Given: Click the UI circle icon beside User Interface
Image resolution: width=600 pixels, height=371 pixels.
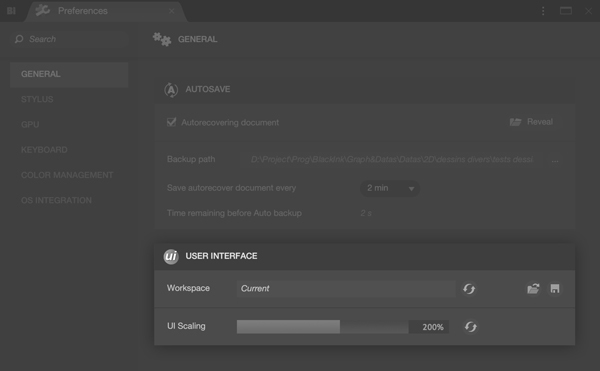Looking at the screenshot, I should click(171, 256).
